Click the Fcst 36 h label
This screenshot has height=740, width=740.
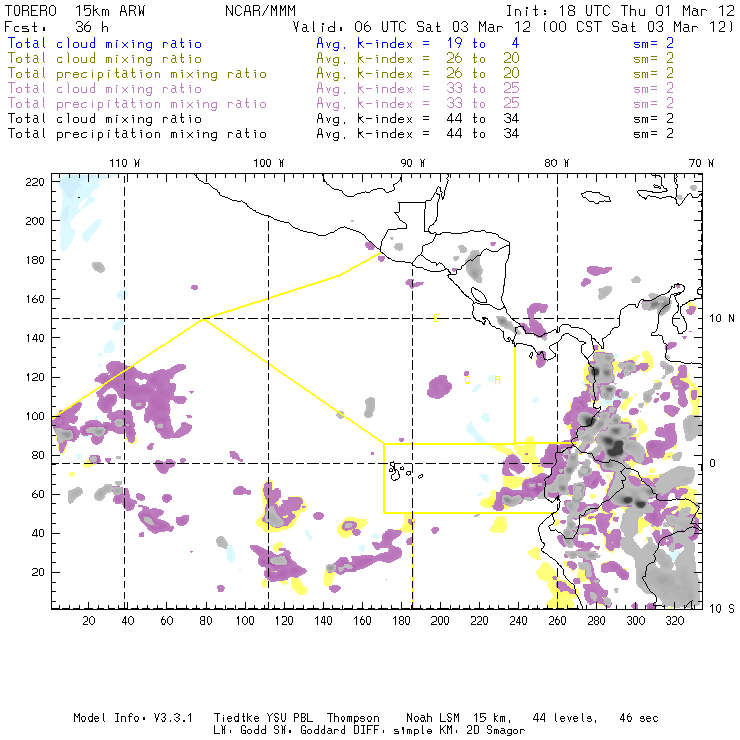click(x=50, y=27)
